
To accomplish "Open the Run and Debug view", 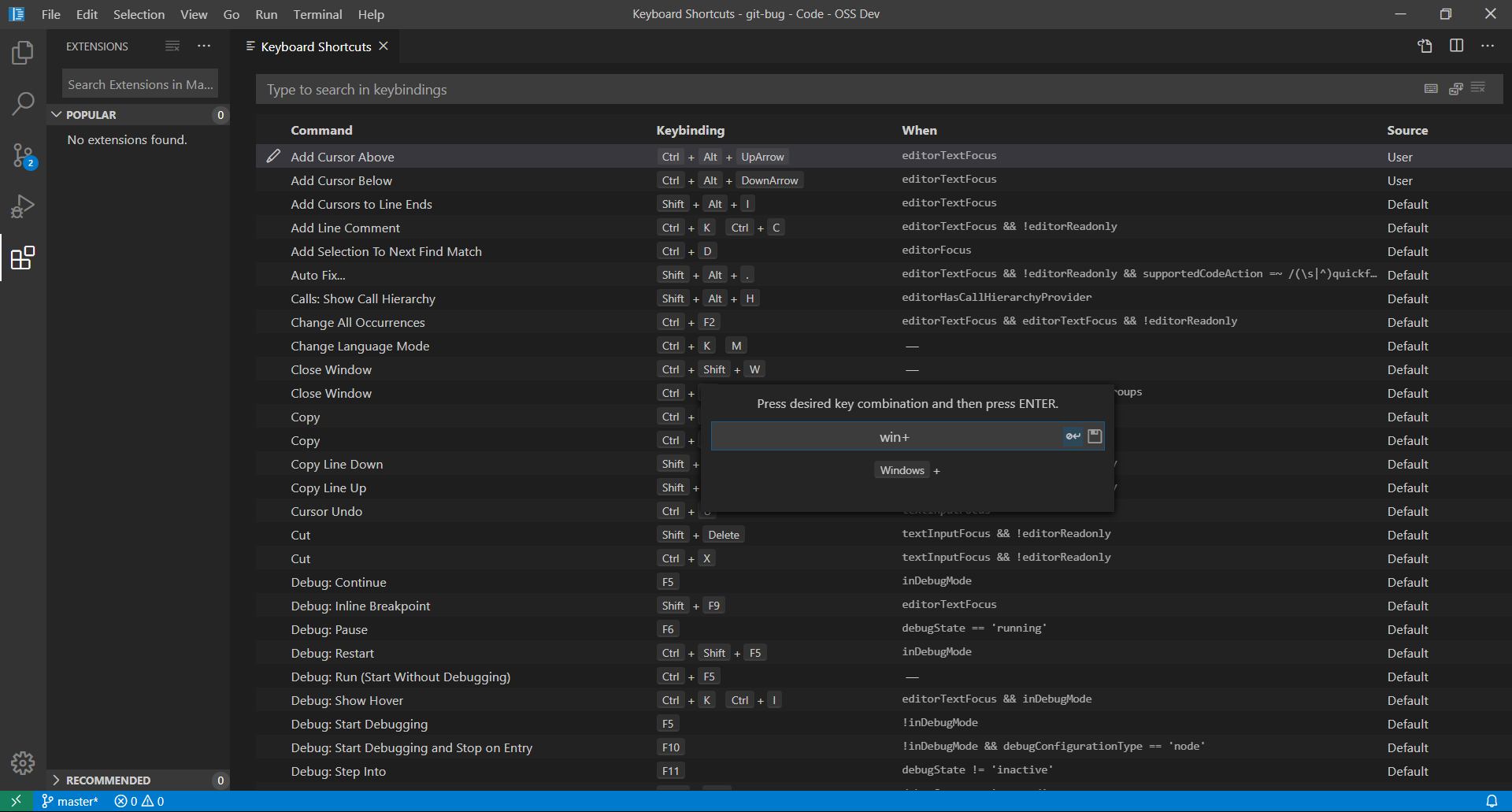I will (23, 206).
